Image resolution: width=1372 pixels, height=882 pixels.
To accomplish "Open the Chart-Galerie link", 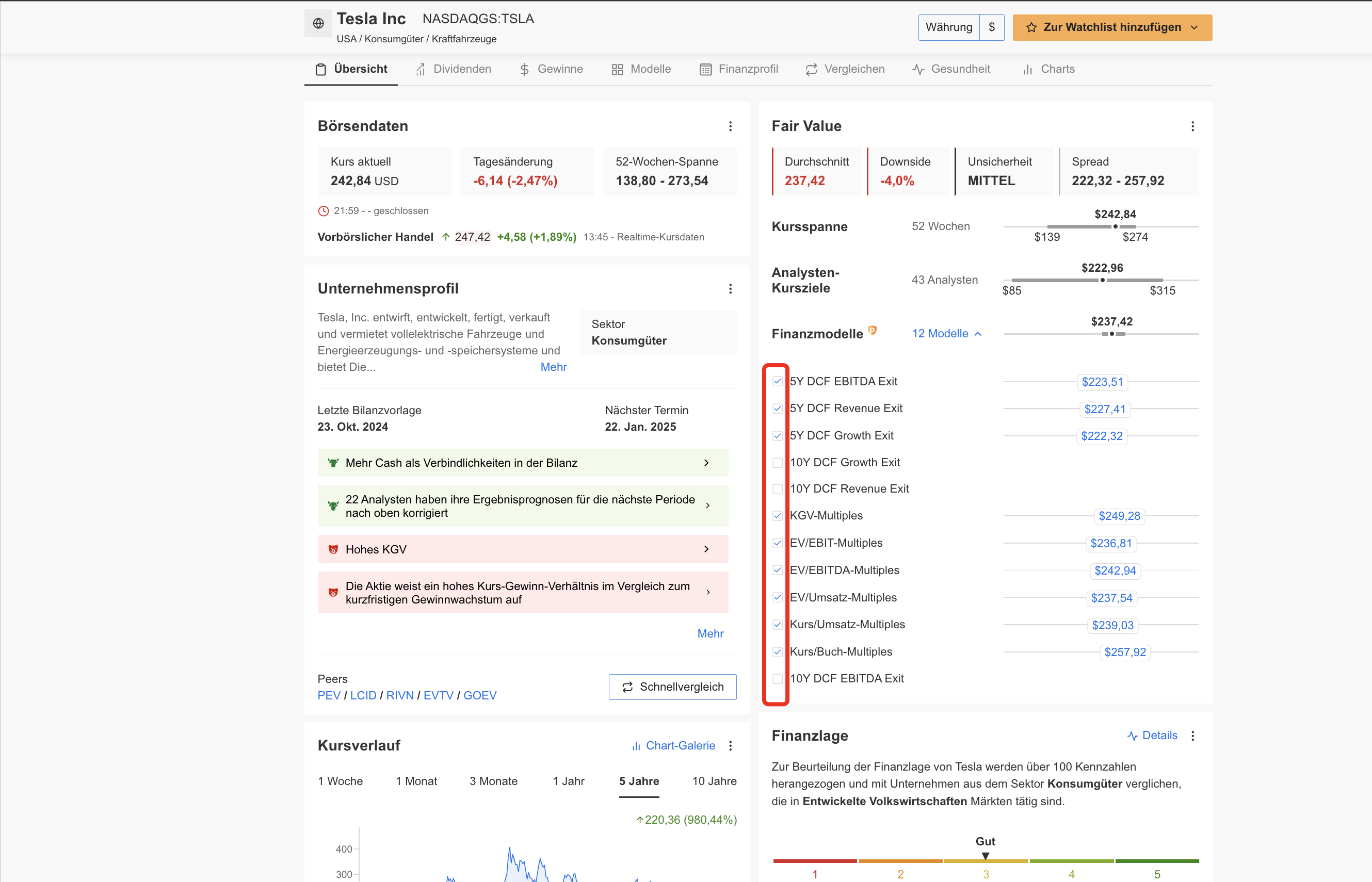I will click(x=673, y=746).
